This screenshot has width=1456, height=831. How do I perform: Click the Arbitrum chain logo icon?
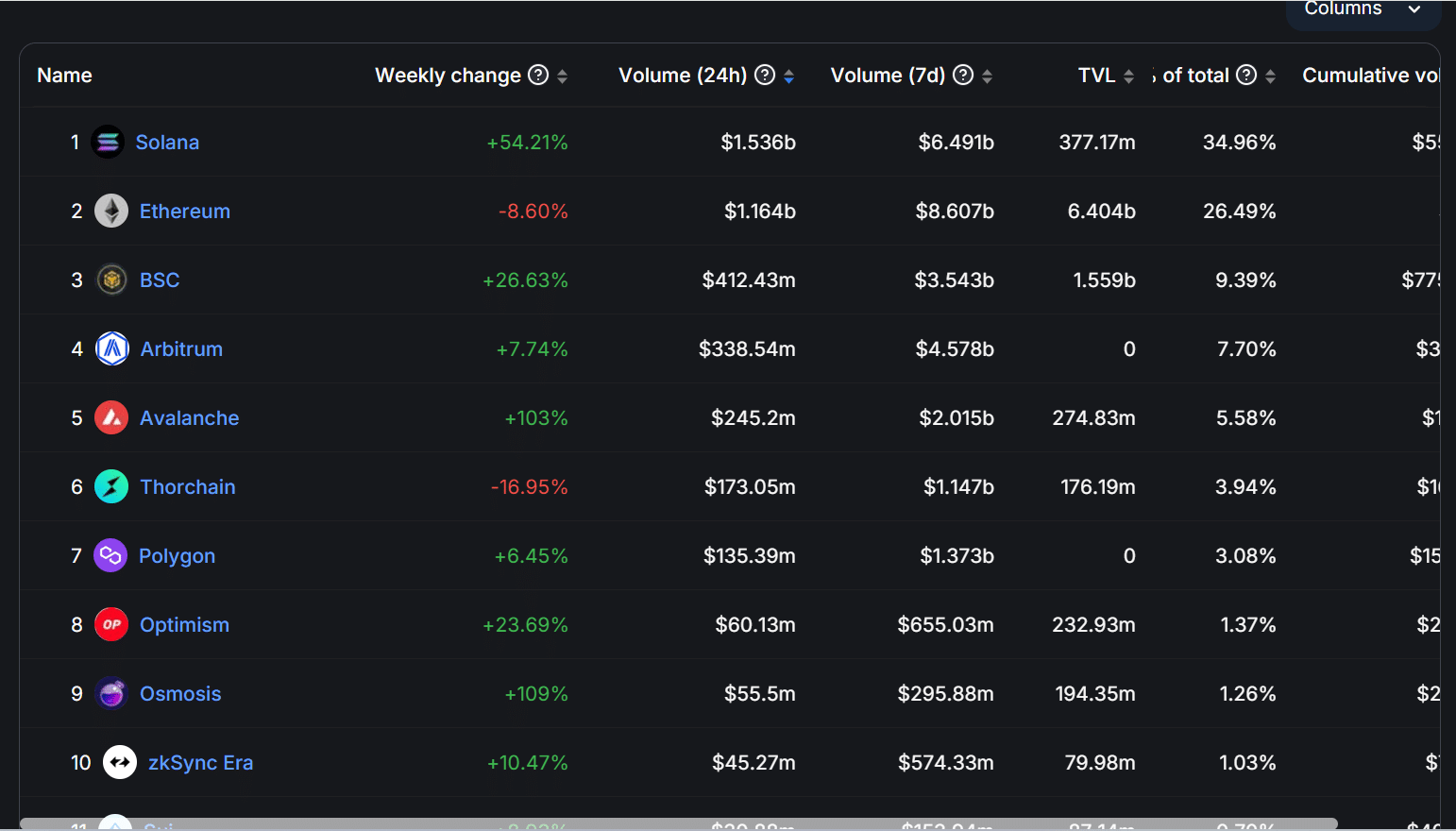coord(112,348)
